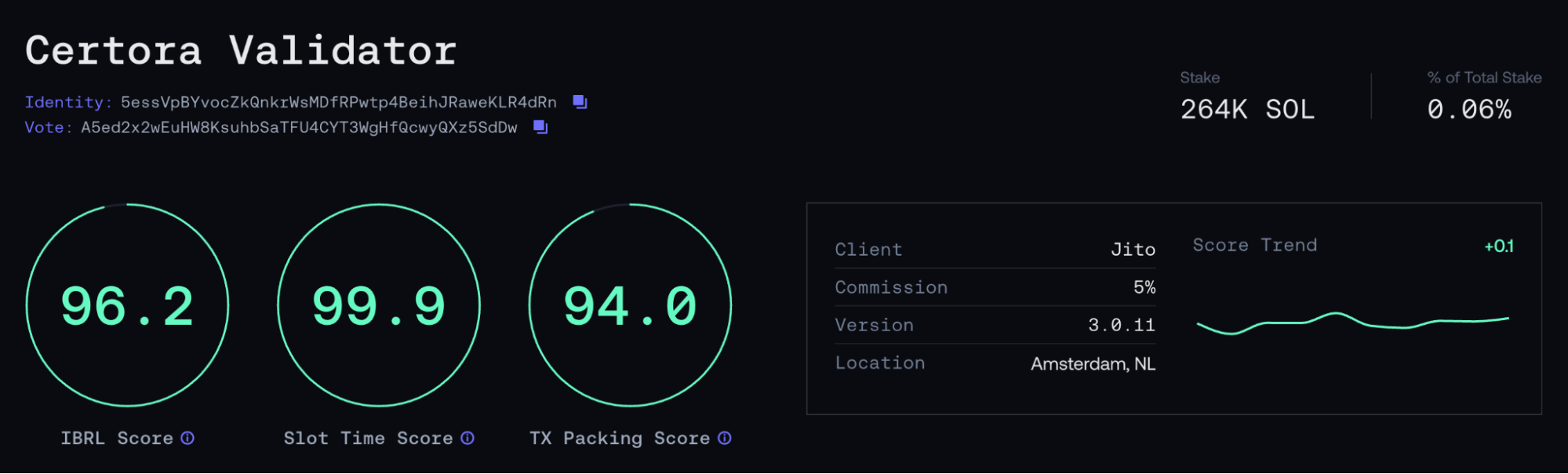Click the 96.2 IBRL score circle
The height and width of the screenshot is (474, 1568).
pos(127,305)
